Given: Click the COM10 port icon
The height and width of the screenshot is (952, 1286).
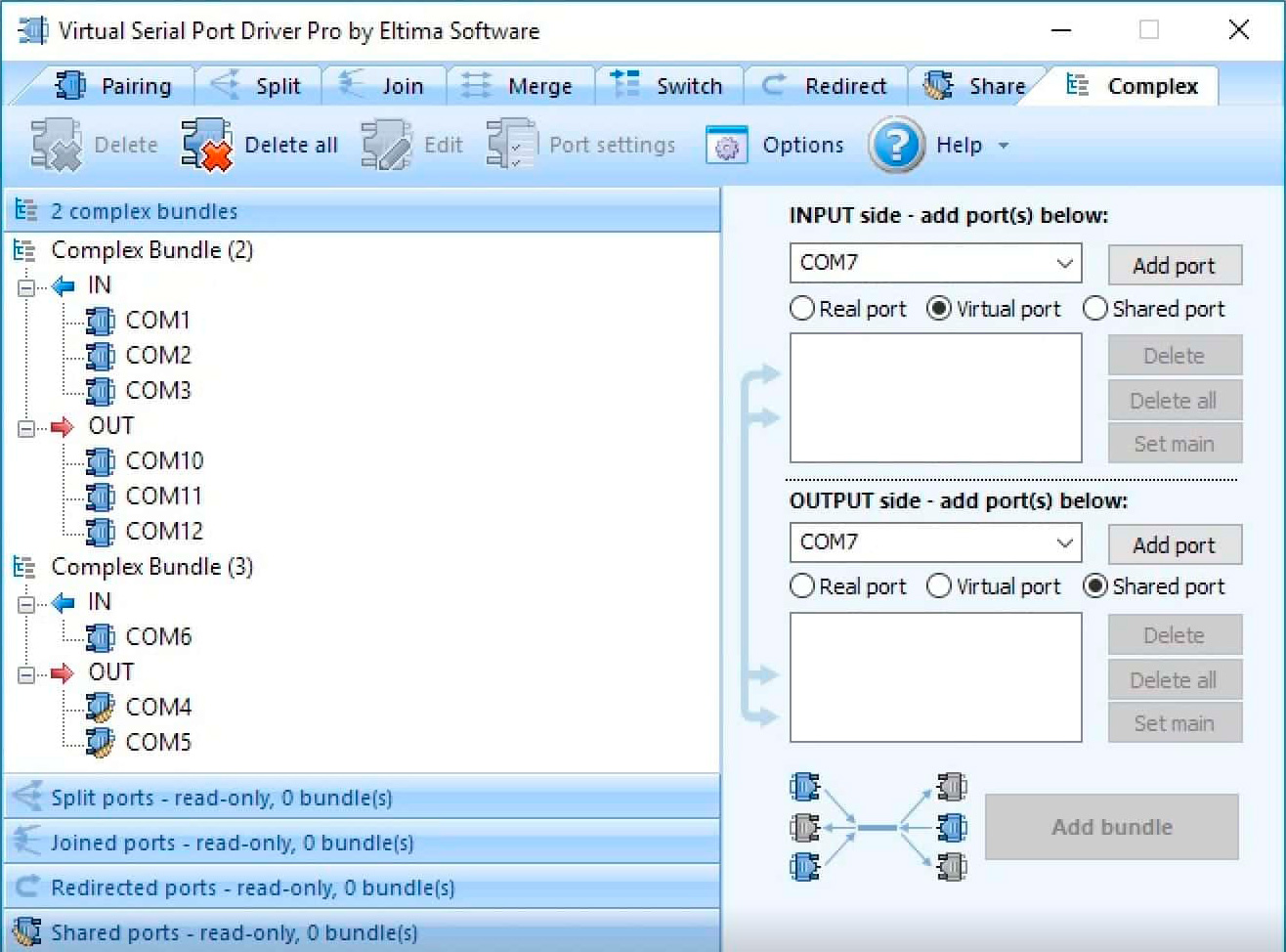Looking at the screenshot, I should click(x=100, y=461).
